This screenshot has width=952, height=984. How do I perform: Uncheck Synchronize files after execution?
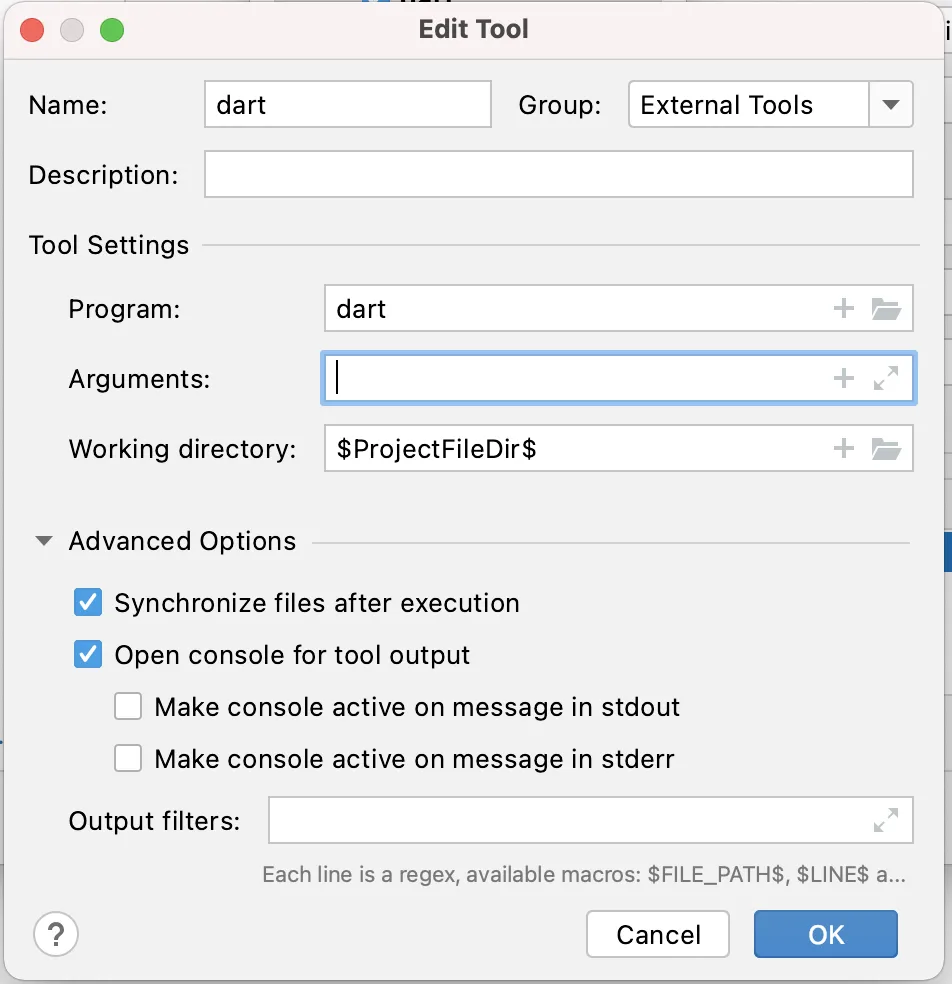[88, 603]
